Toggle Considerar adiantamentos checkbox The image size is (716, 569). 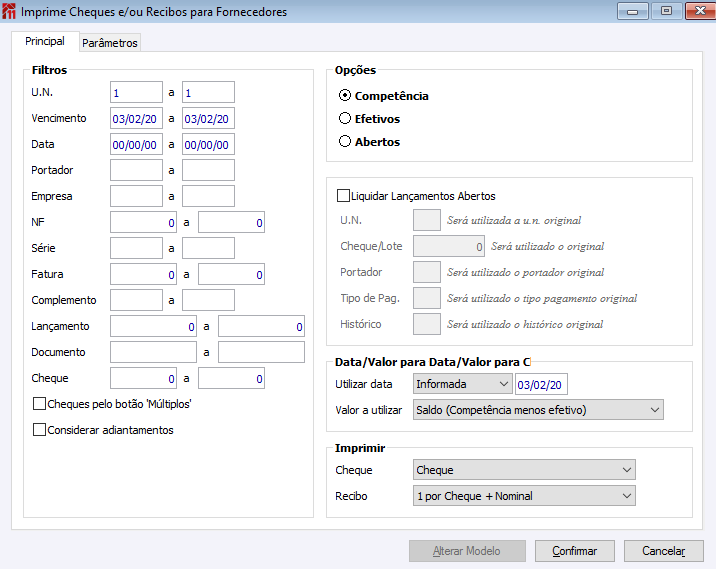pos(40,430)
